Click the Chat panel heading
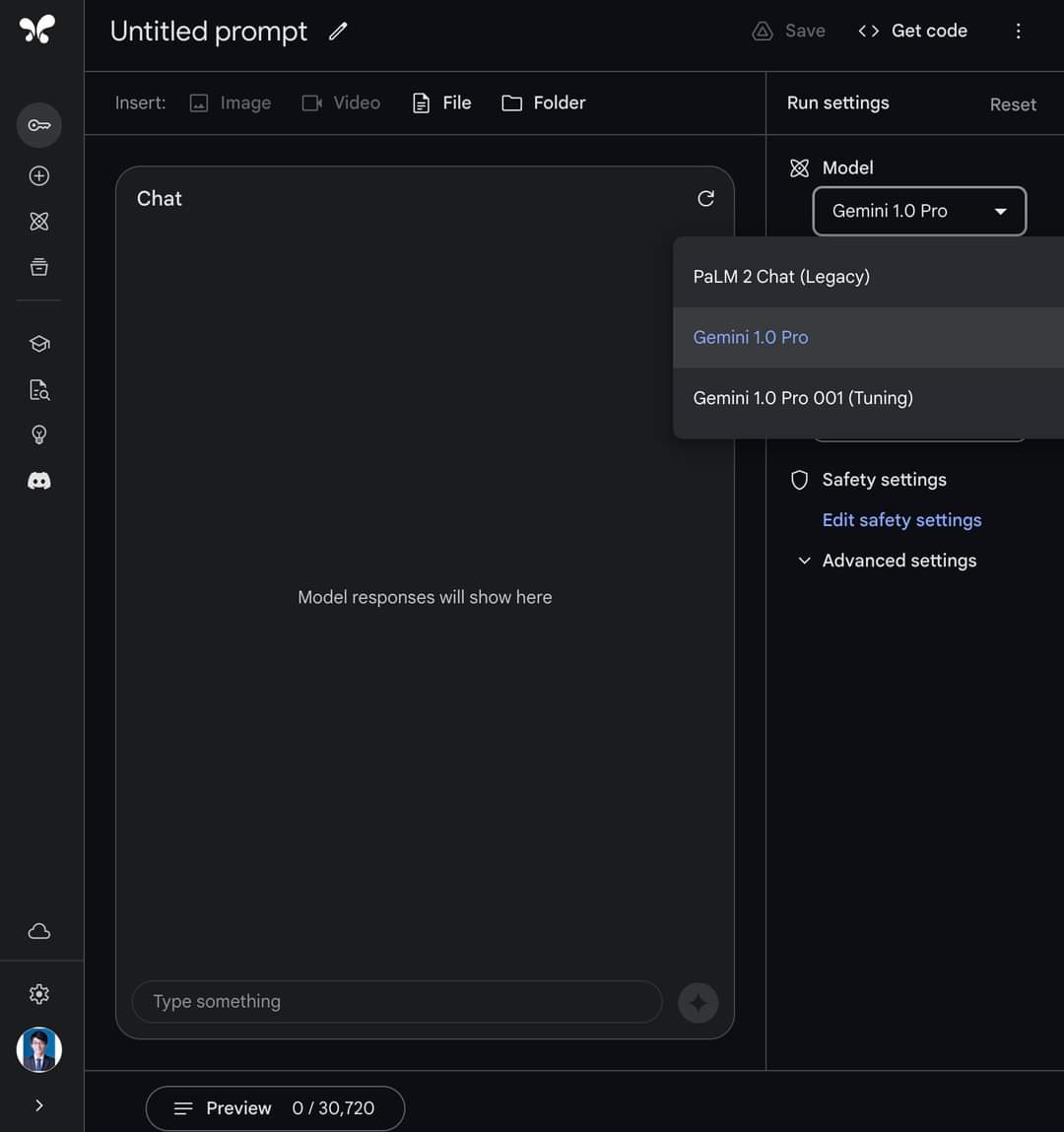The width and height of the screenshot is (1064, 1132). tap(160, 199)
